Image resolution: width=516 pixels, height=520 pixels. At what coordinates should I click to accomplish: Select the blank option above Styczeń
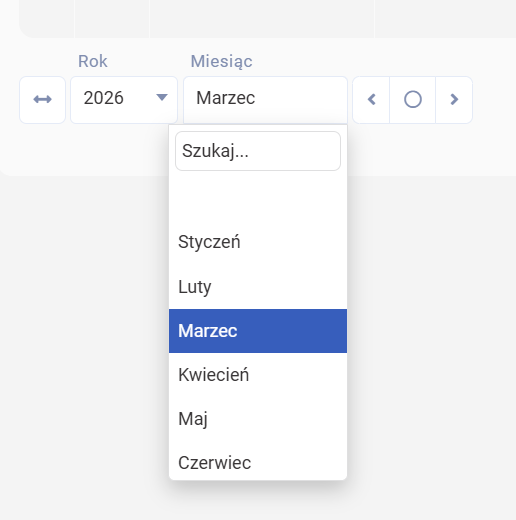pyautogui.click(x=258, y=198)
